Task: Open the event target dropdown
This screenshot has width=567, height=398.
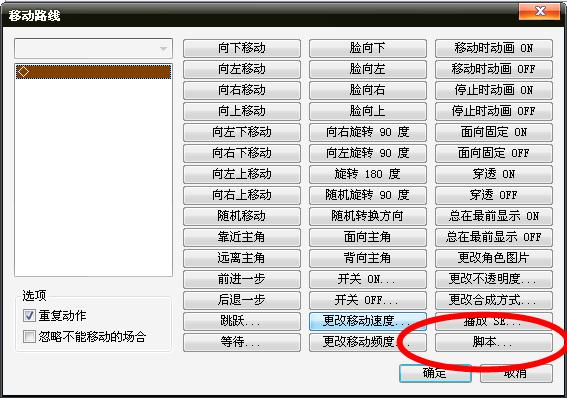Action: coord(93,48)
